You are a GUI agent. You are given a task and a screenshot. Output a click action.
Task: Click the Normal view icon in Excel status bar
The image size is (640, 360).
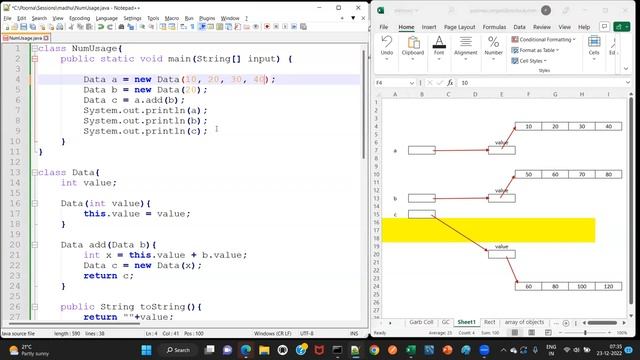click(515, 333)
